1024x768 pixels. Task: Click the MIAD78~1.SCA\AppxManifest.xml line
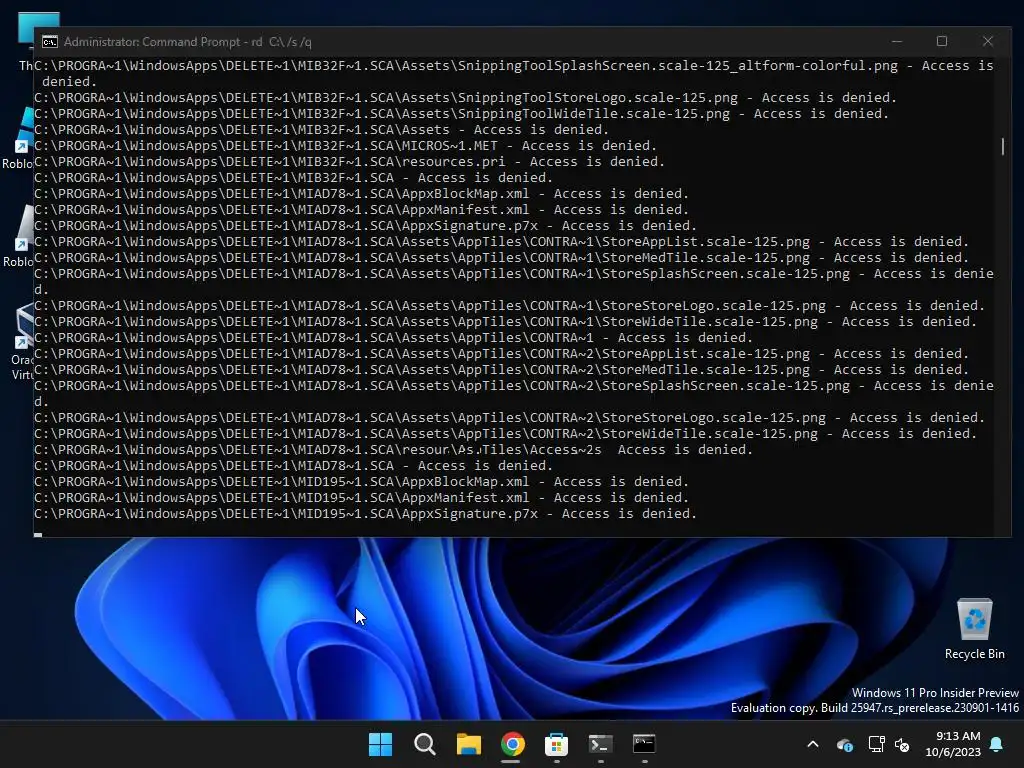361,210
